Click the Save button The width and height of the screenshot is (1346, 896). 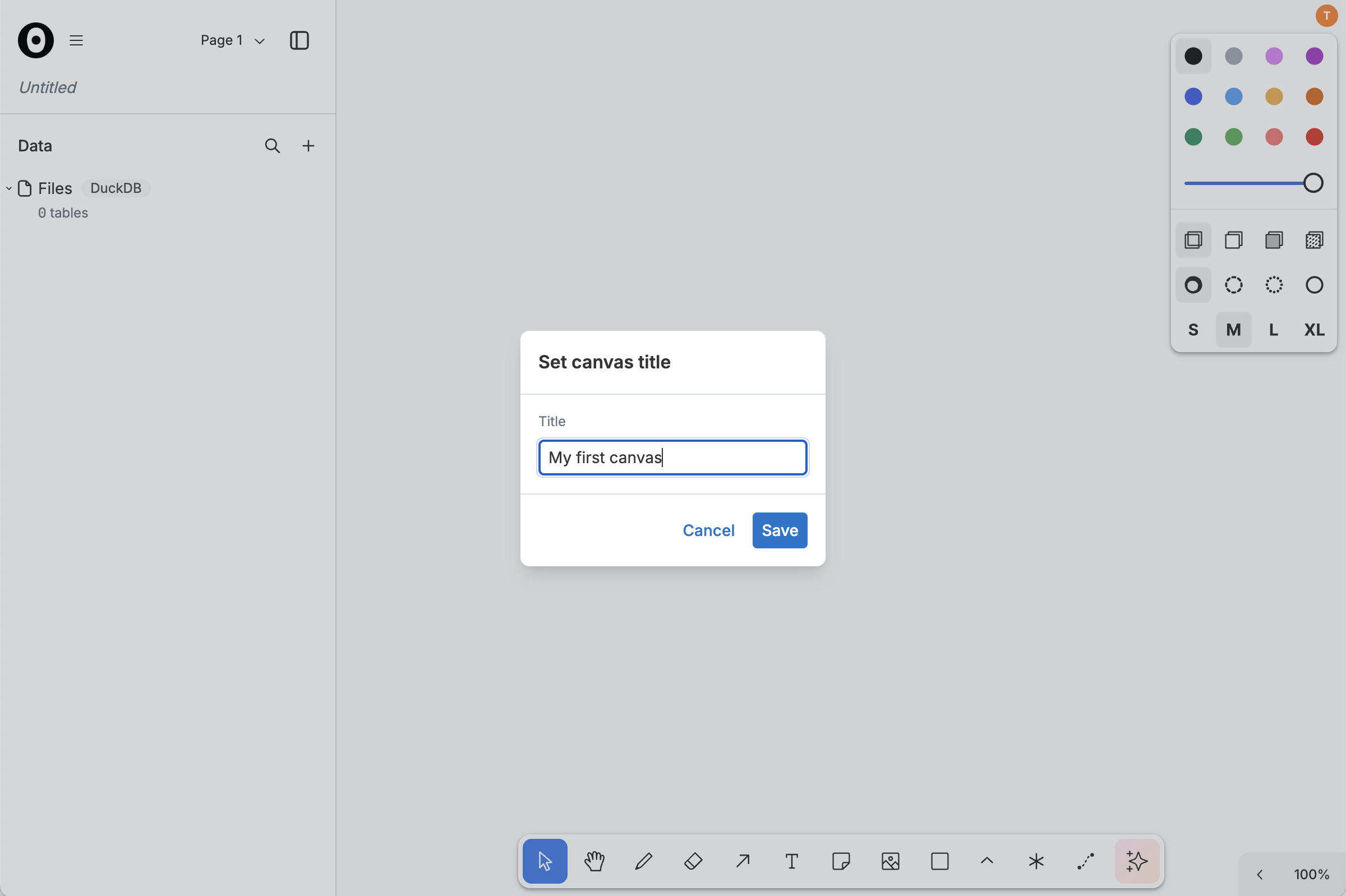tap(779, 530)
